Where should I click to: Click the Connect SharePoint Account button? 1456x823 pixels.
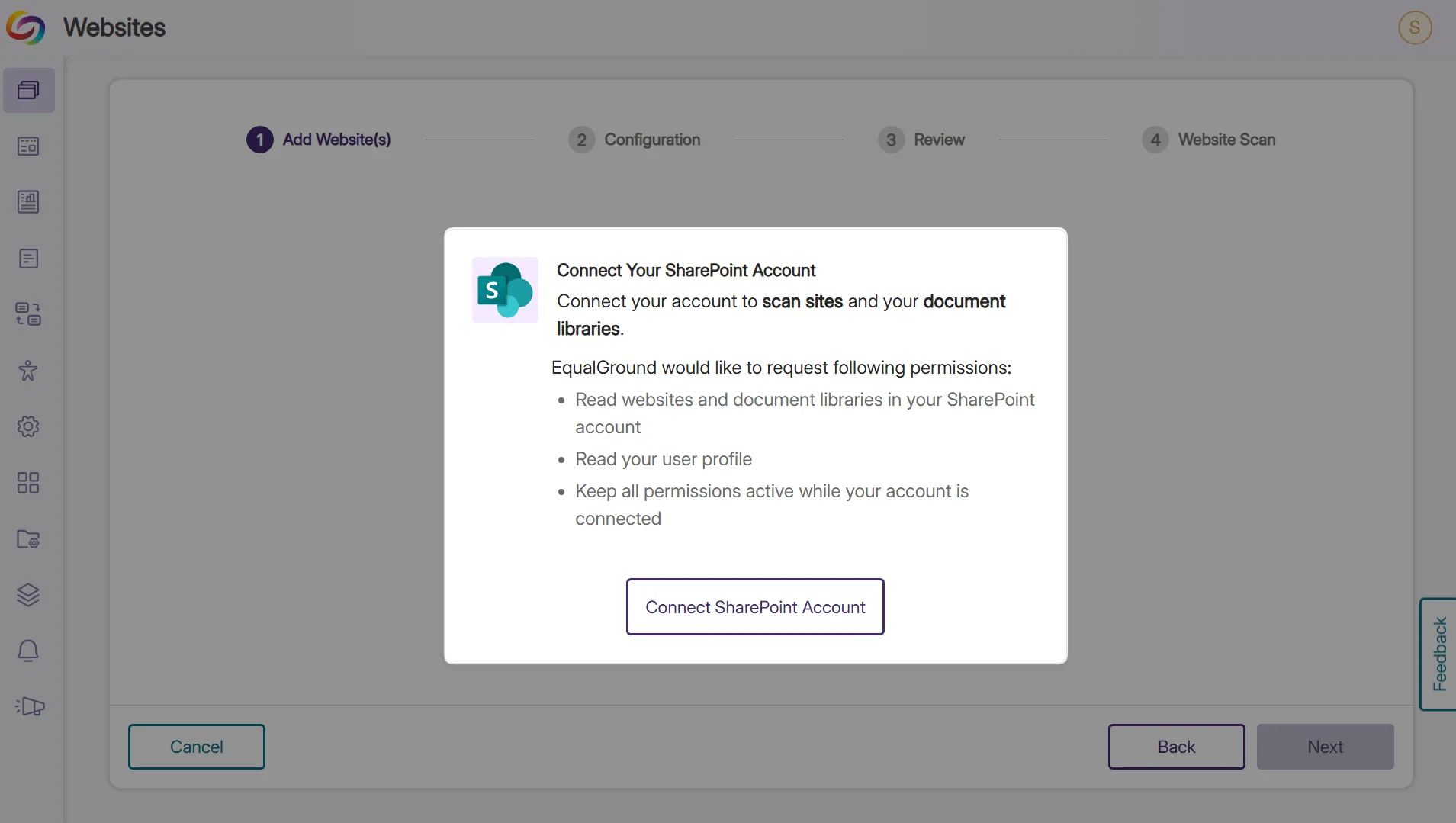tap(755, 607)
